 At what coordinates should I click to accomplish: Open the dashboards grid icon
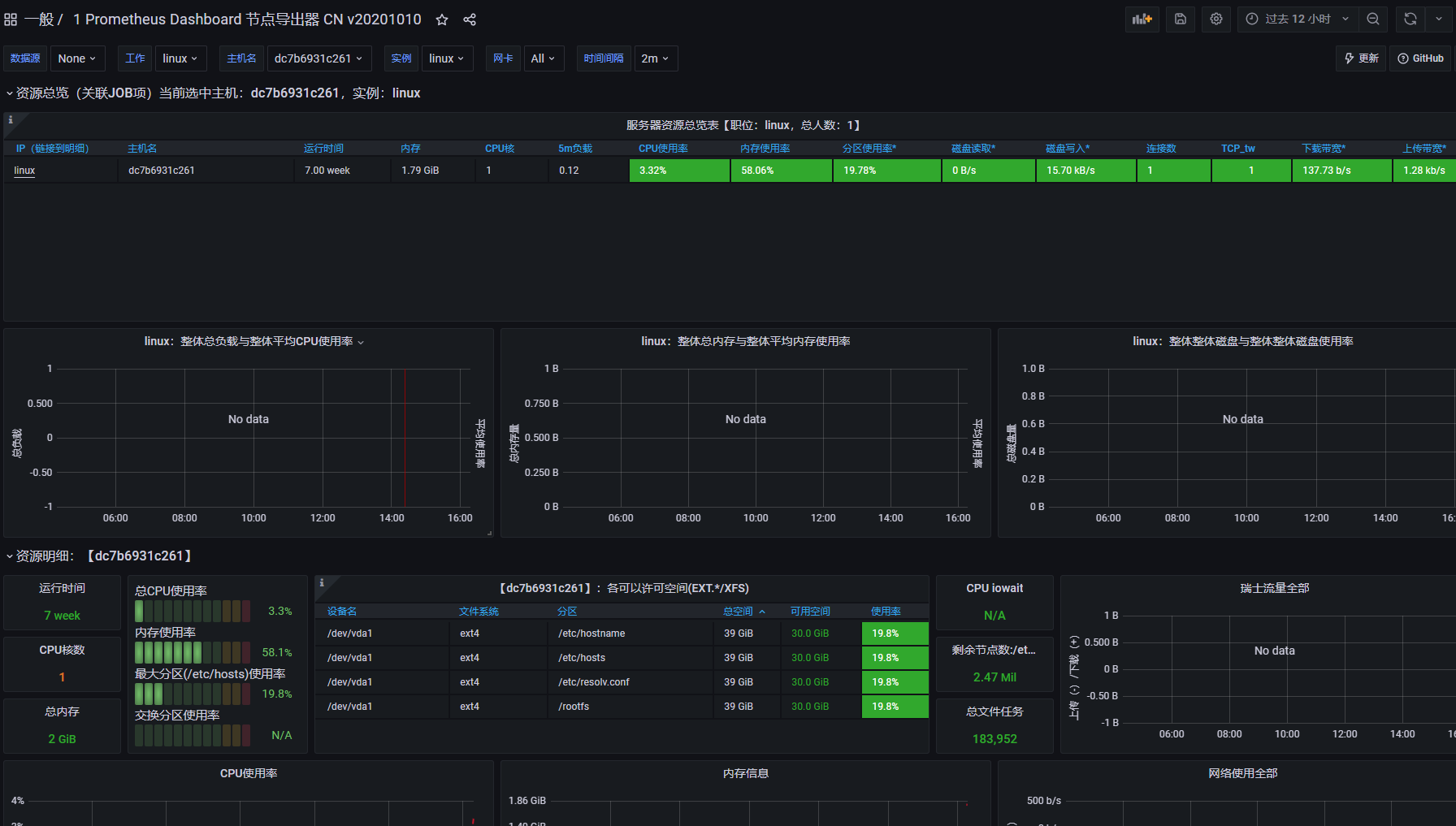point(11,19)
